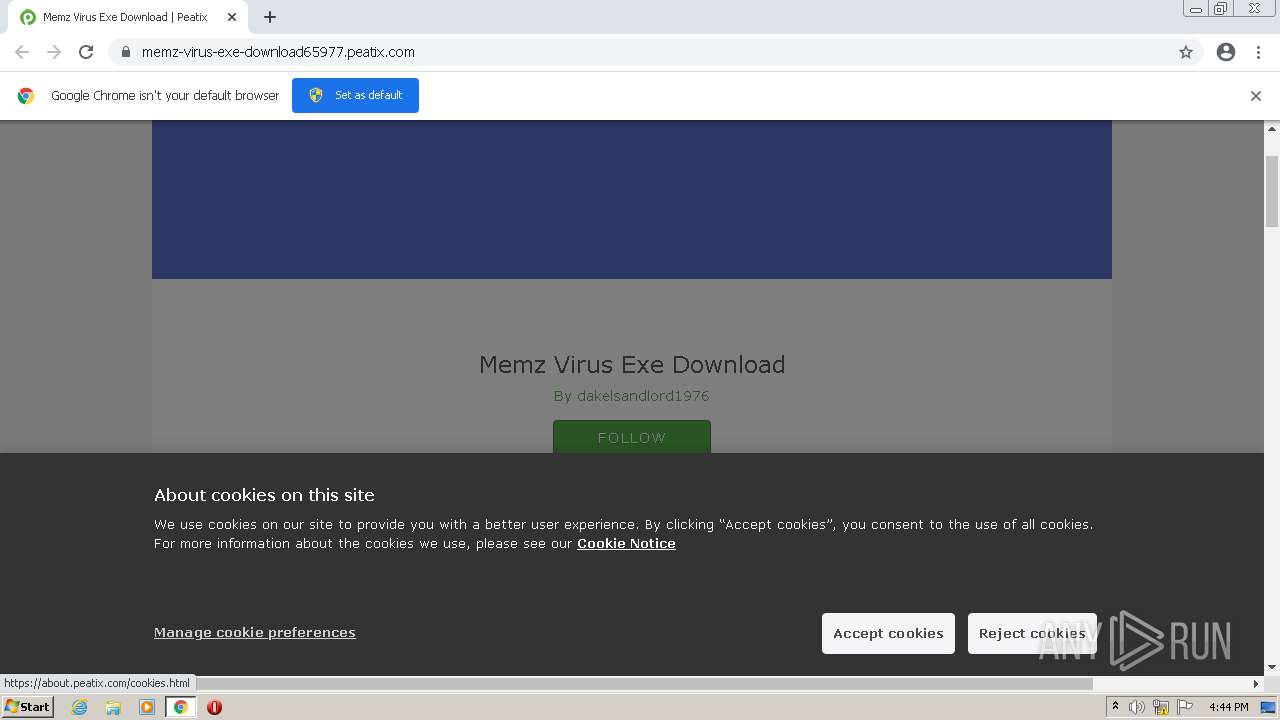Reload the page

coord(86,52)
